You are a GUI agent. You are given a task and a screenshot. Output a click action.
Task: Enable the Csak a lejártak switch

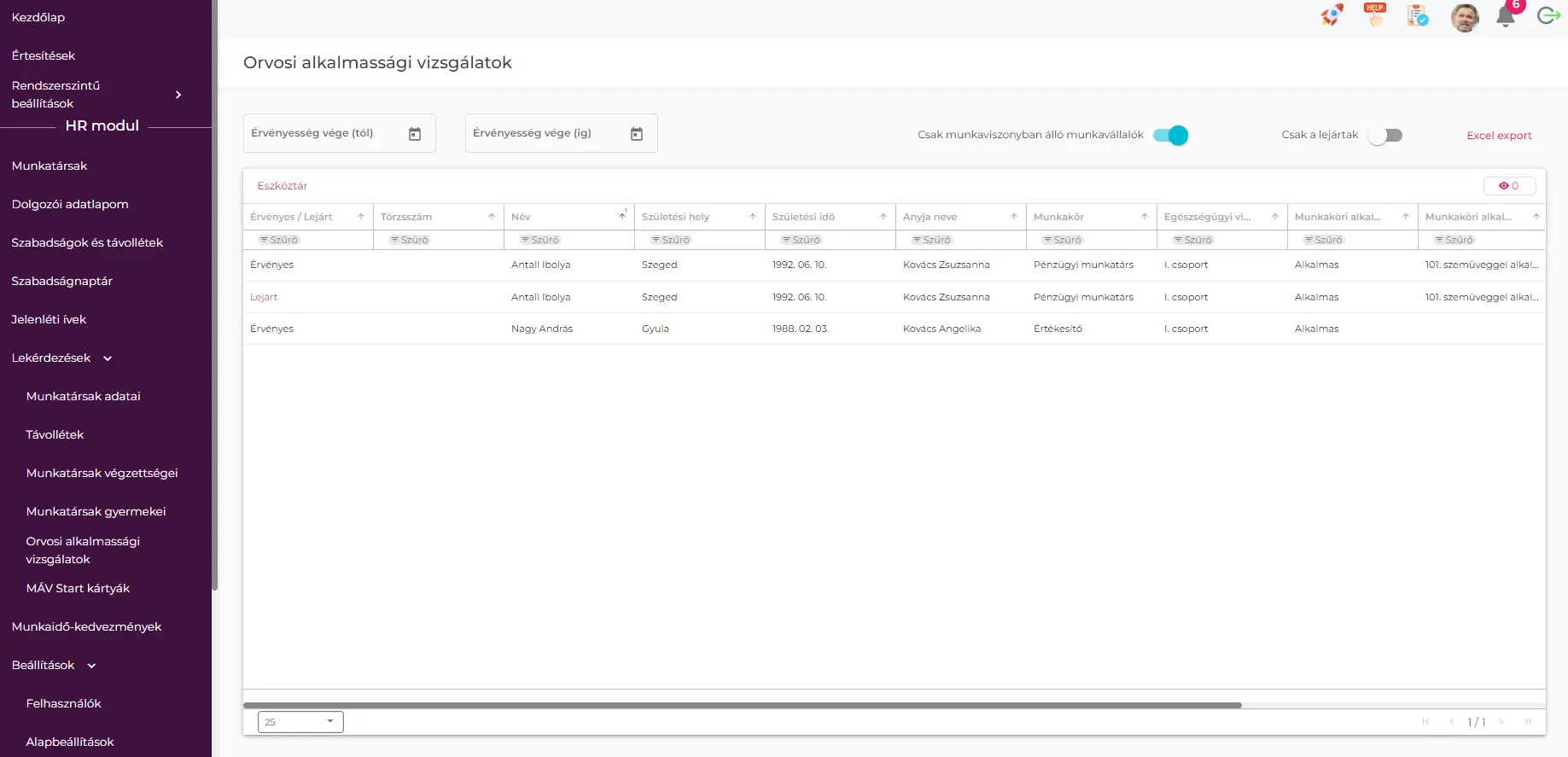point(1384,136)
